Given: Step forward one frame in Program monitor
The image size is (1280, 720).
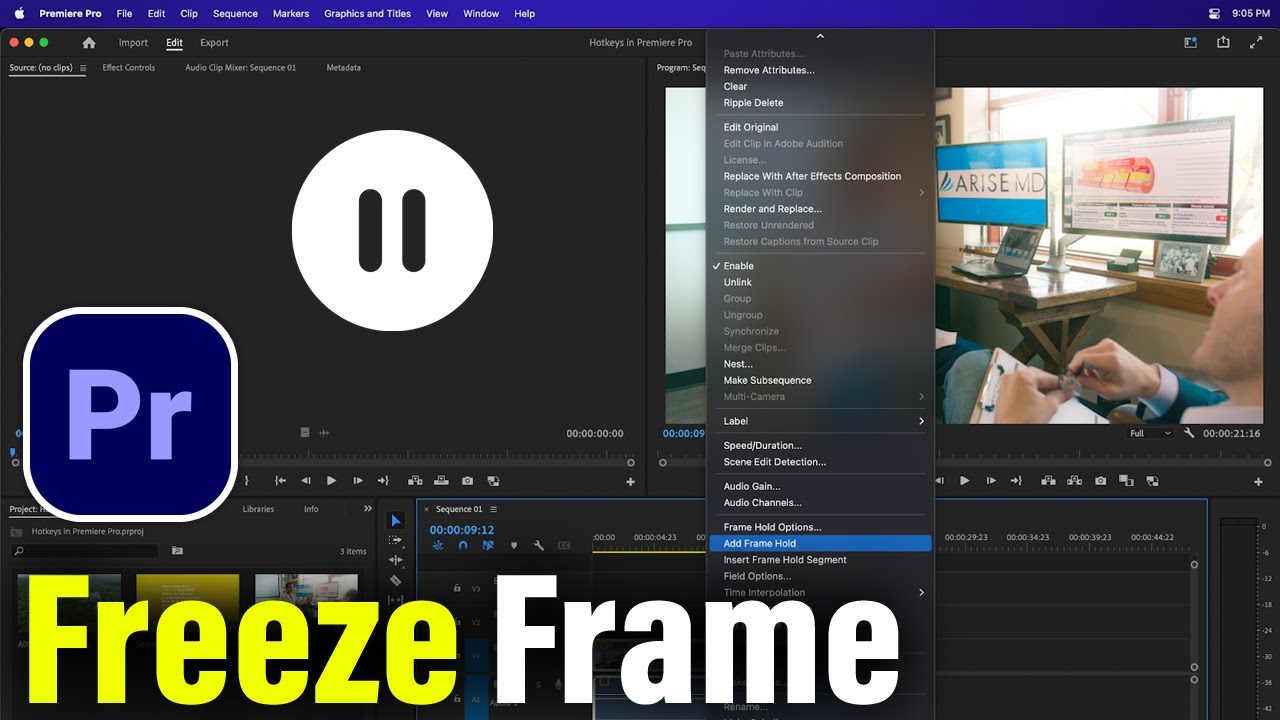Looking at the screenshot, I should 991,481.
